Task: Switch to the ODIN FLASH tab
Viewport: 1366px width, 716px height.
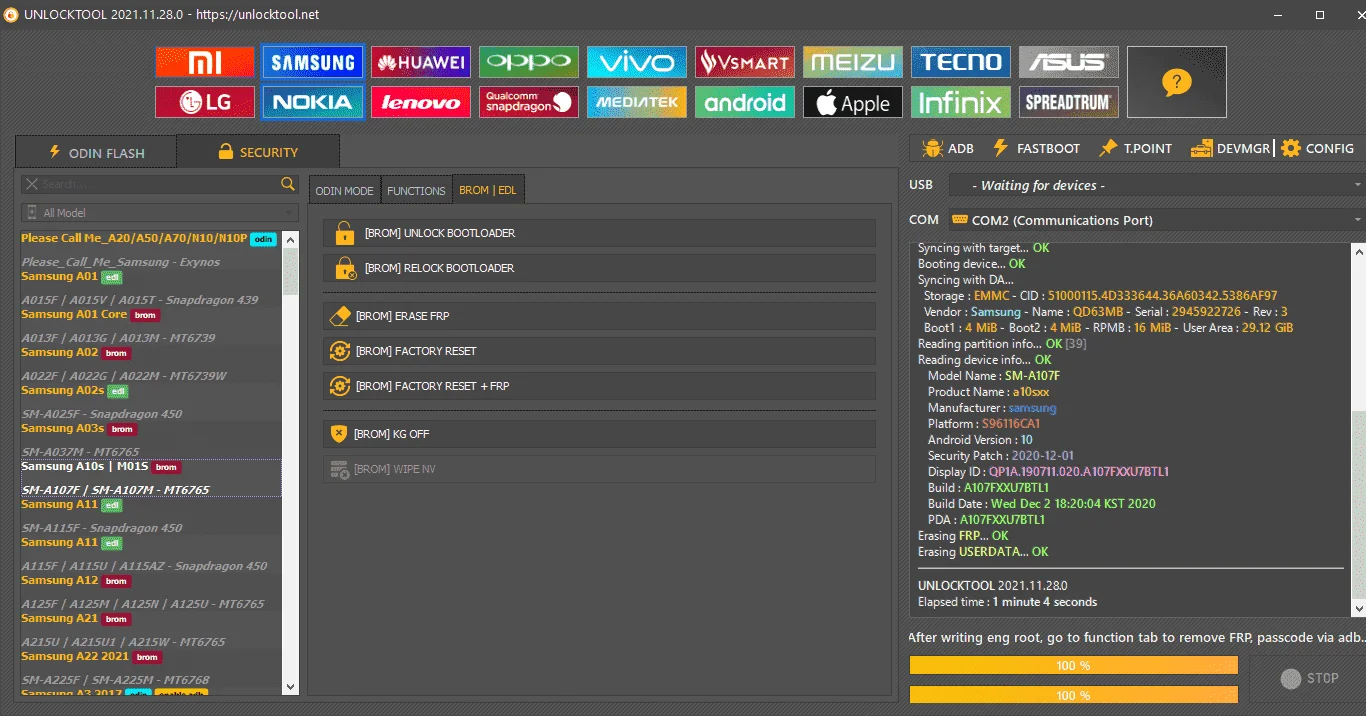Action: 96,152
